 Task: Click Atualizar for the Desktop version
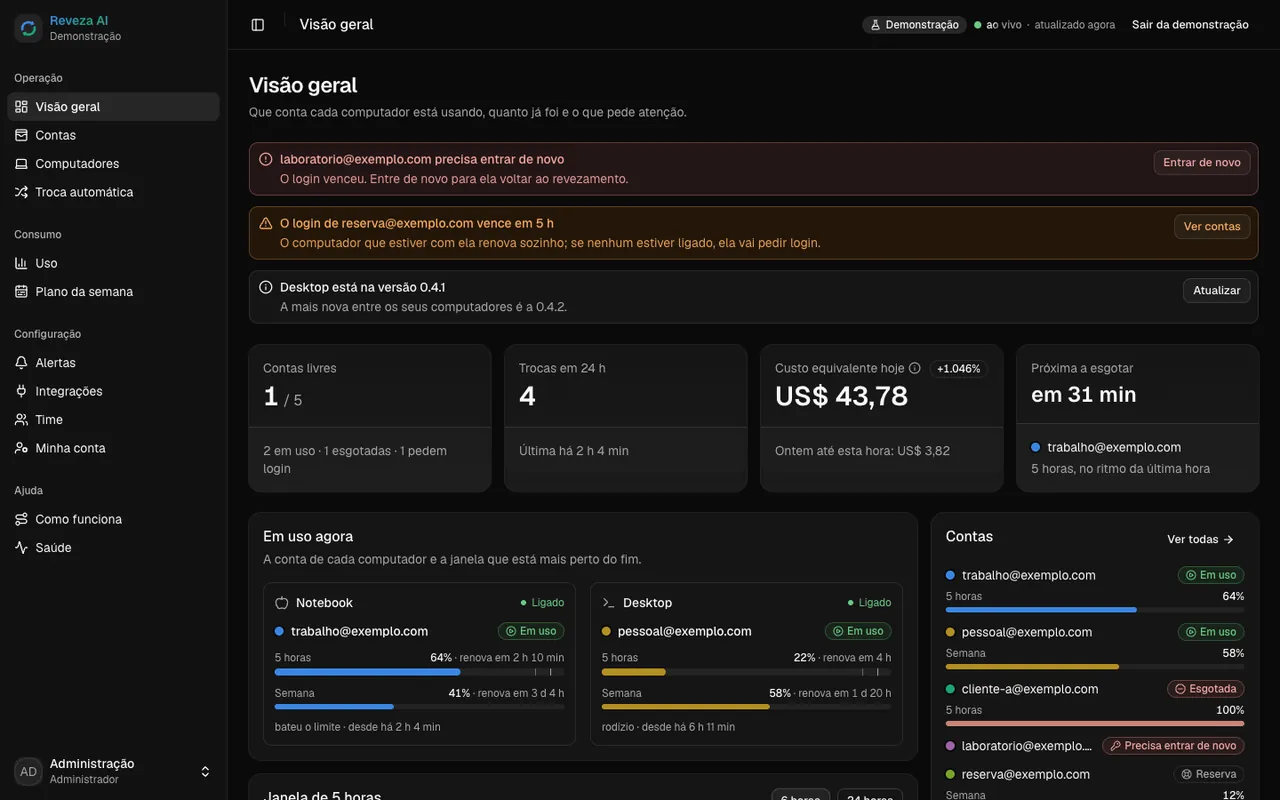1217,291
